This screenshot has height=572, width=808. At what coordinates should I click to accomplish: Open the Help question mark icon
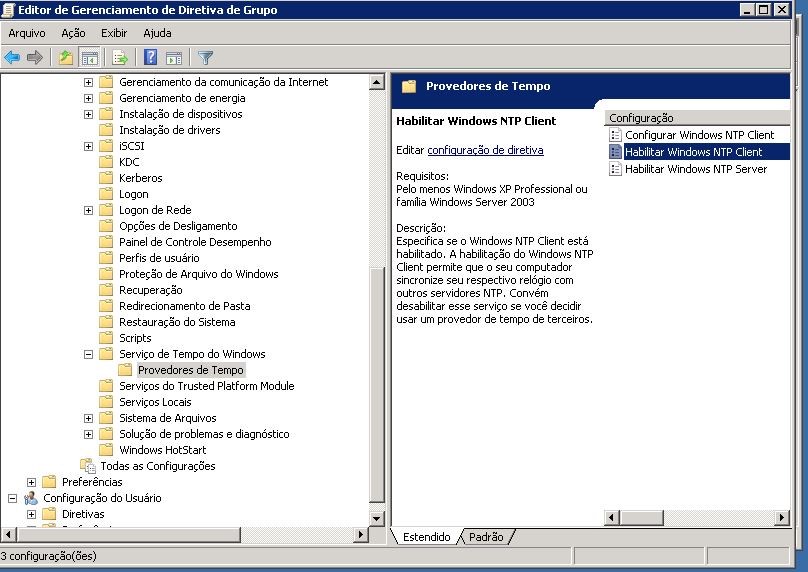[150, 57]
